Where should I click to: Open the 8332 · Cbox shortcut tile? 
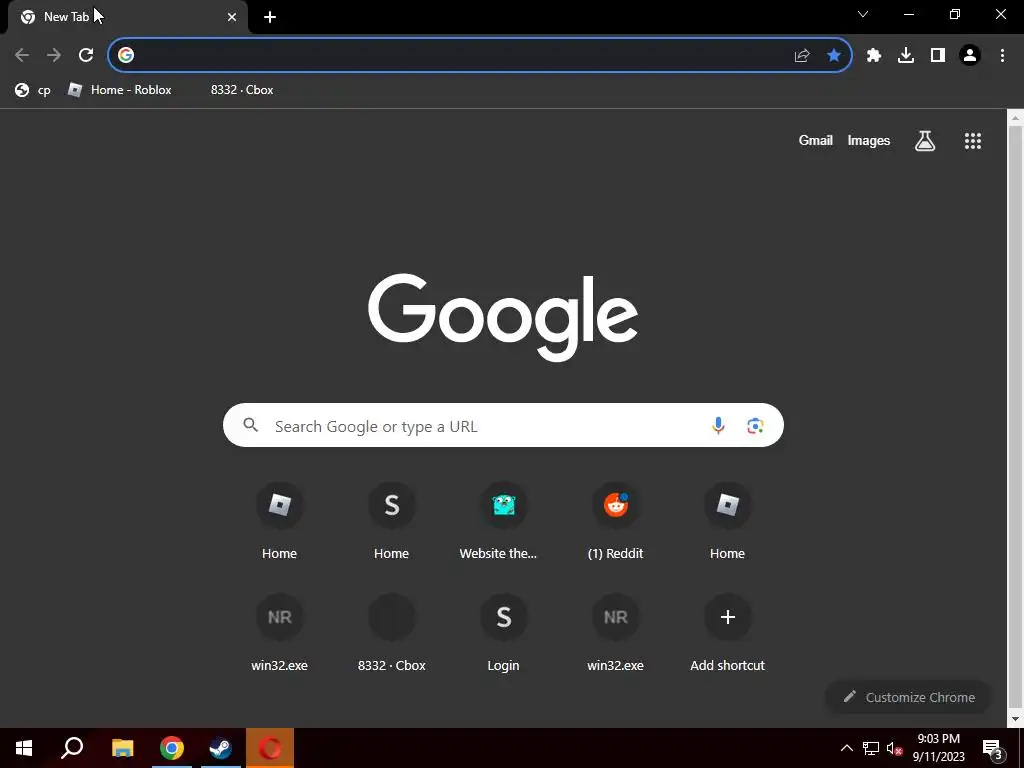(x=391, y=633)
